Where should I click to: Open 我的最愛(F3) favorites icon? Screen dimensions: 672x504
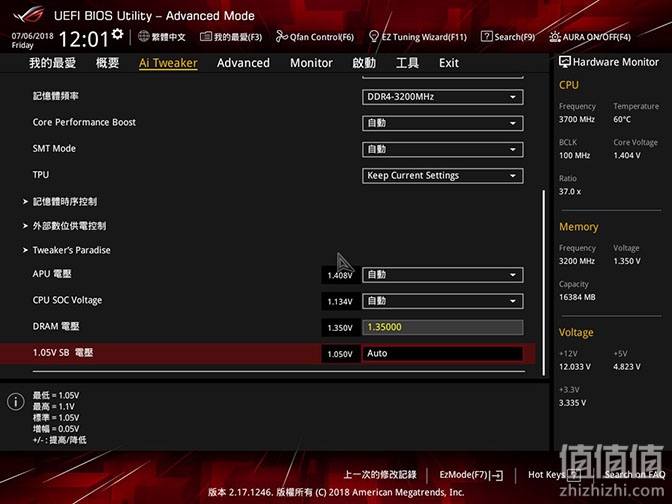(x=206, y=36)
